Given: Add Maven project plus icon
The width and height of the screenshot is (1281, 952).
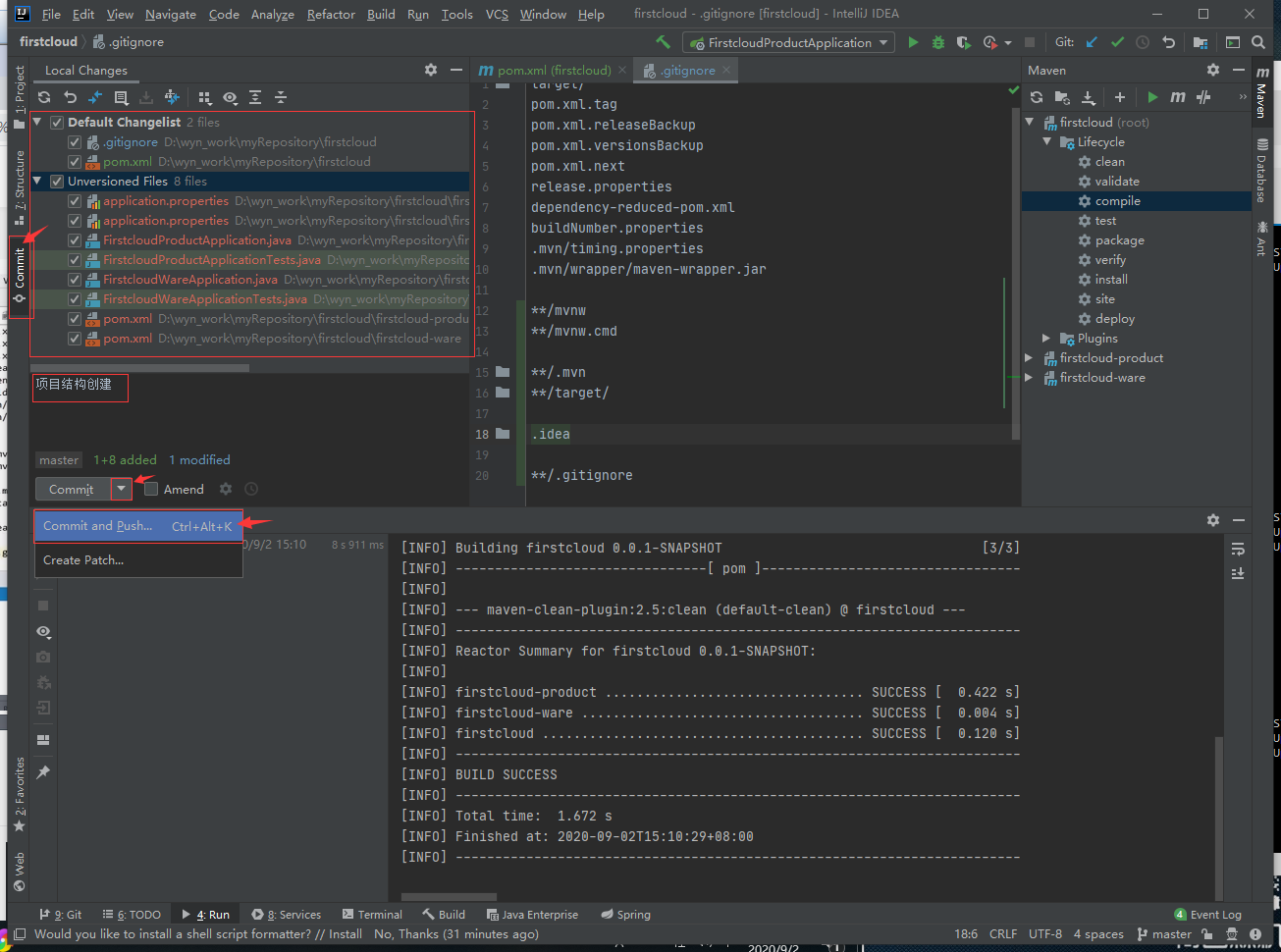Looking at the screenshot, I should coord(1120,97).
